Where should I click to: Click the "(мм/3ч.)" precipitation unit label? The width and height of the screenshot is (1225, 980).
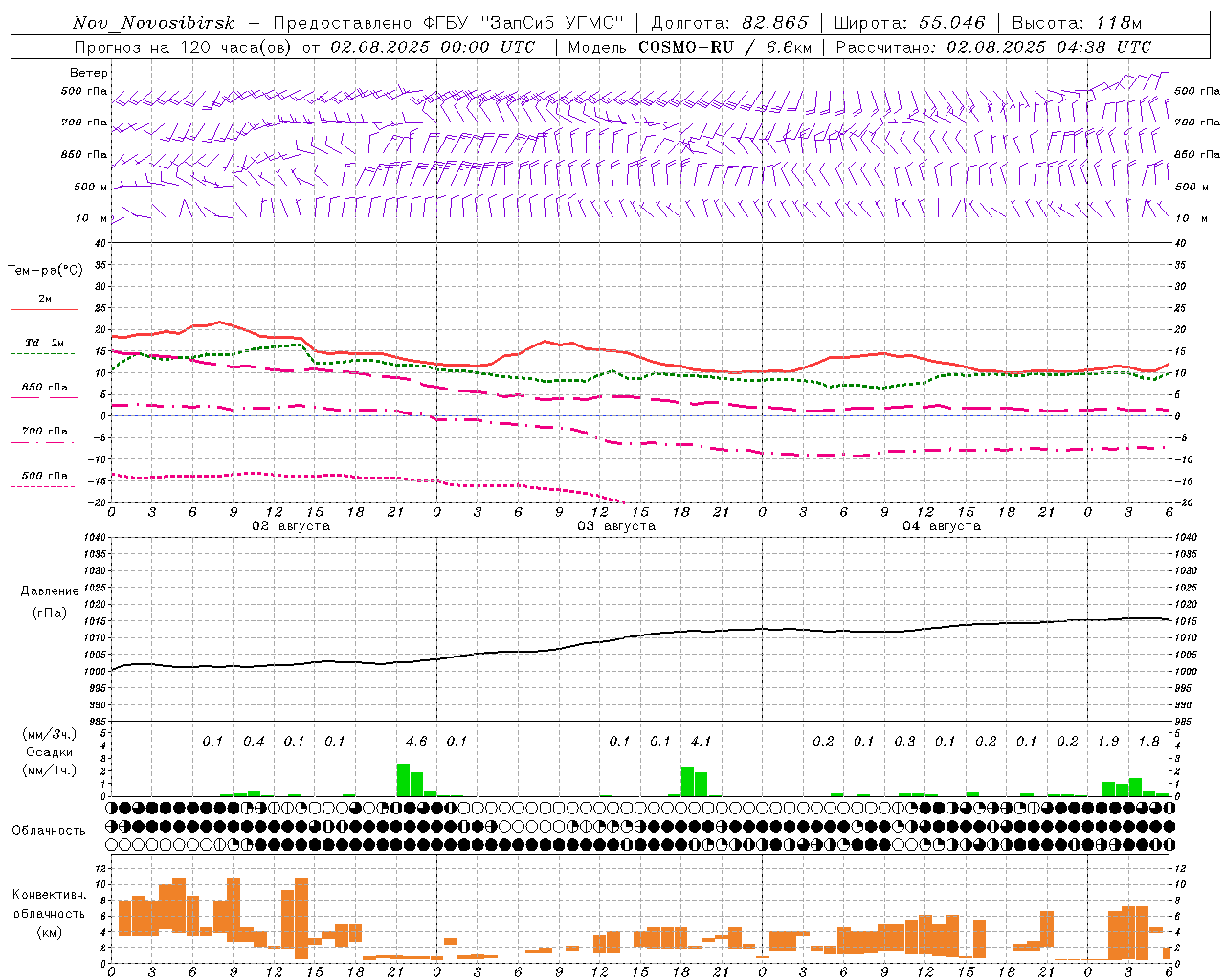point(49,734)
